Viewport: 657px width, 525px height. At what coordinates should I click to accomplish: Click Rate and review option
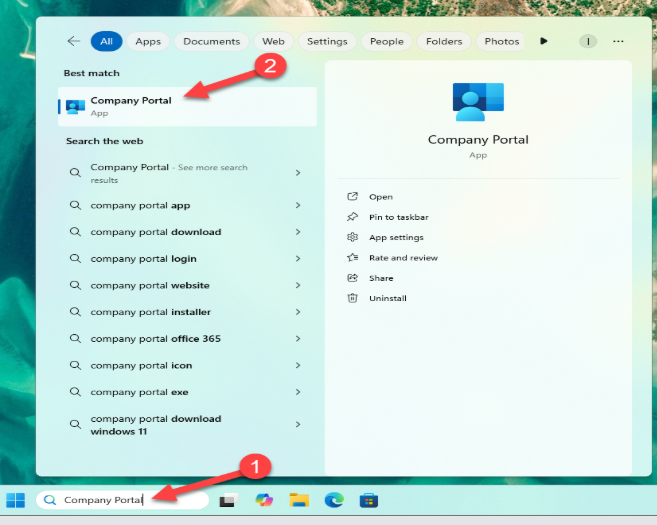tap(403, 258)
